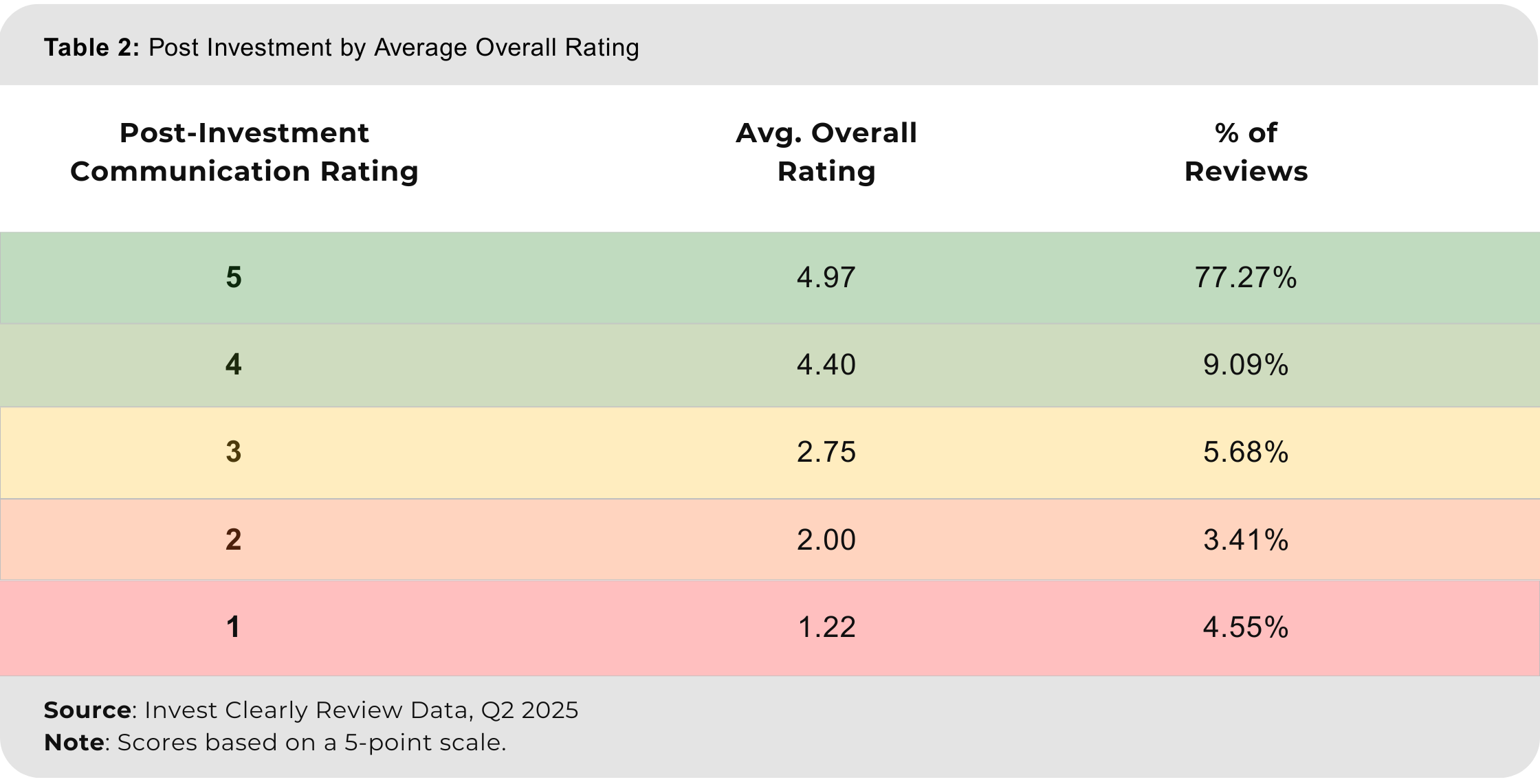The height and width of the screenshot is (784, 1540).
Task: Select the 4.97 average overall rating cell
Action: (x=826, y=278)
